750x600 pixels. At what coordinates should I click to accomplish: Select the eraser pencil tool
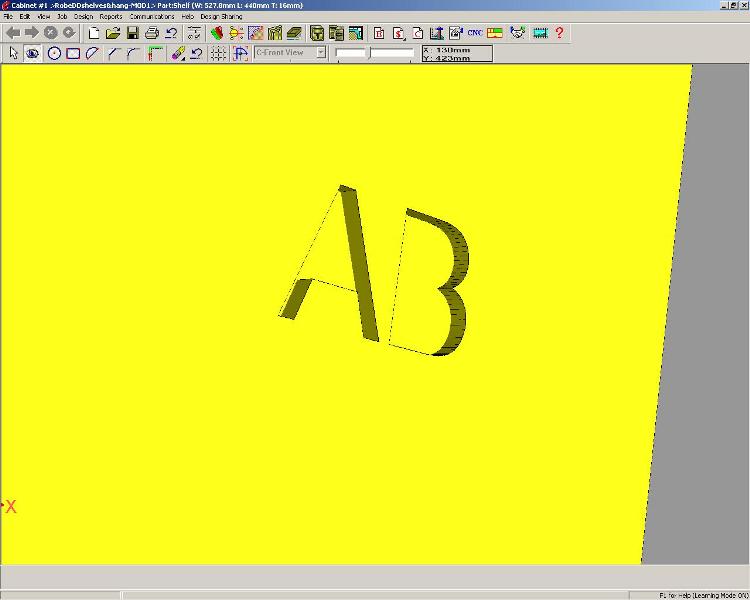[177, 53]
